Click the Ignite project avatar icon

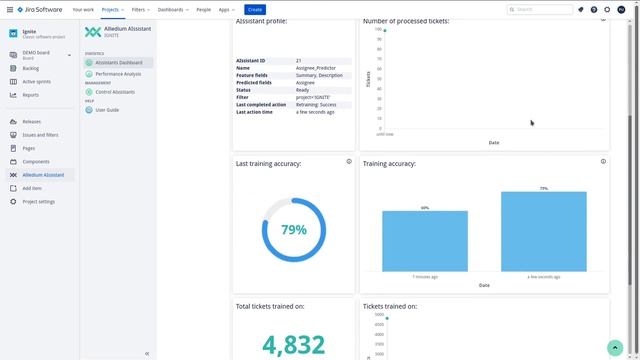coord(13,33)
